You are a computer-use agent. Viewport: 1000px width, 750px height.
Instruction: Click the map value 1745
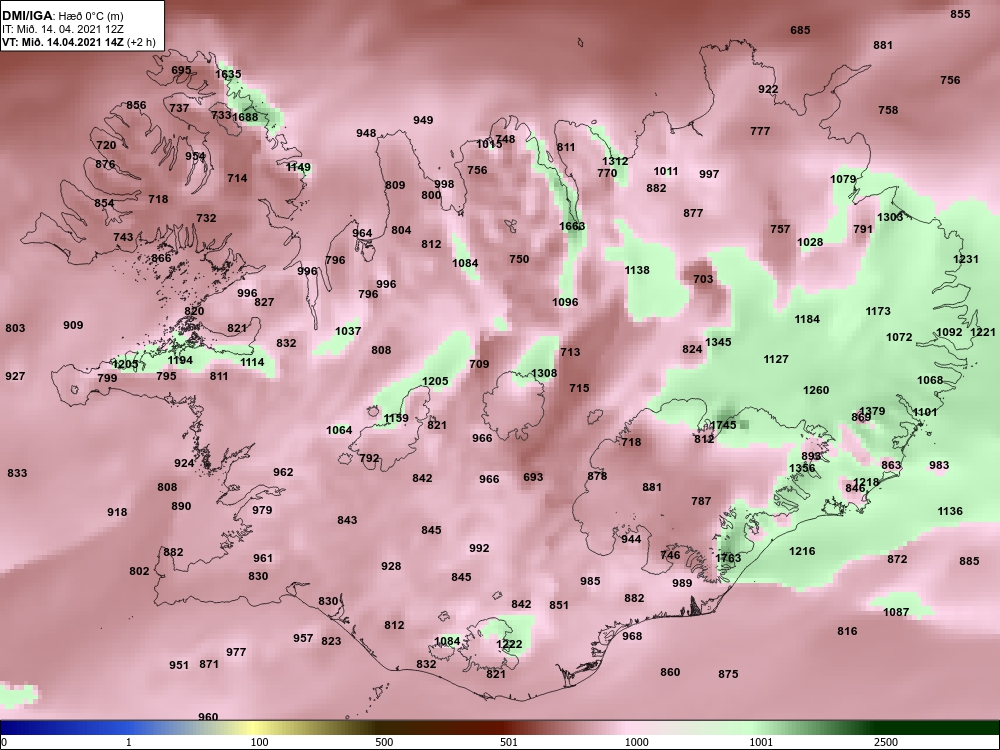[x=723, y=425]
